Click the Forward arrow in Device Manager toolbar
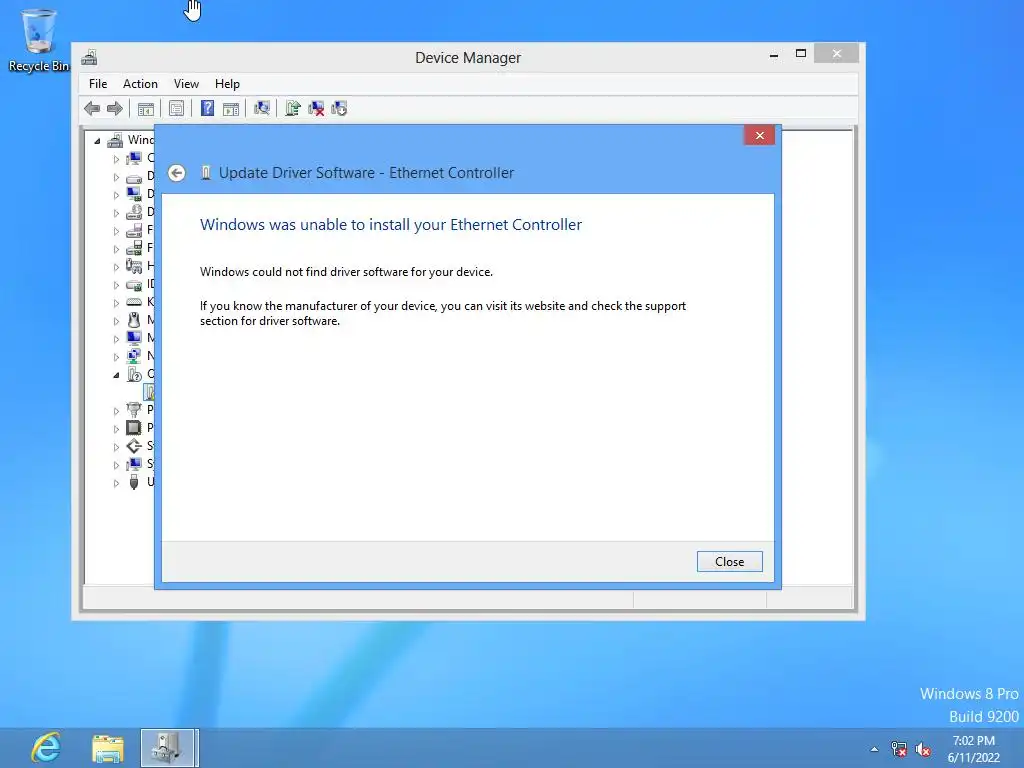The width and height of the screenshot is (1024, 768). 115,108
